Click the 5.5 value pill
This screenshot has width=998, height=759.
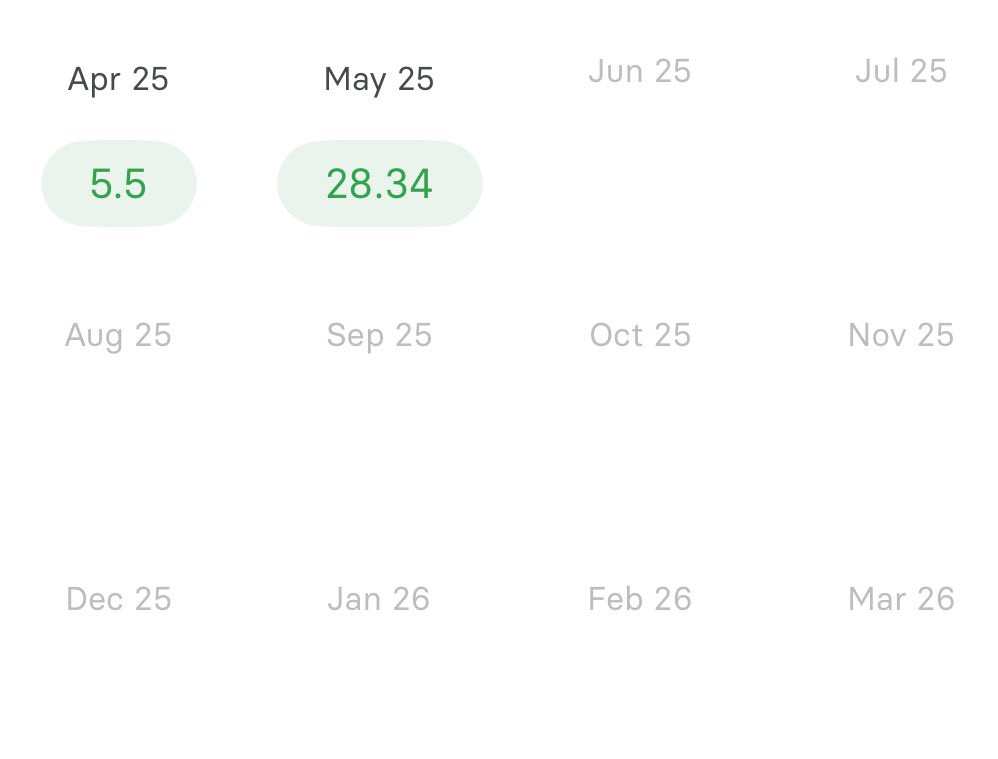pyautogui.click(x=118, y=184)
